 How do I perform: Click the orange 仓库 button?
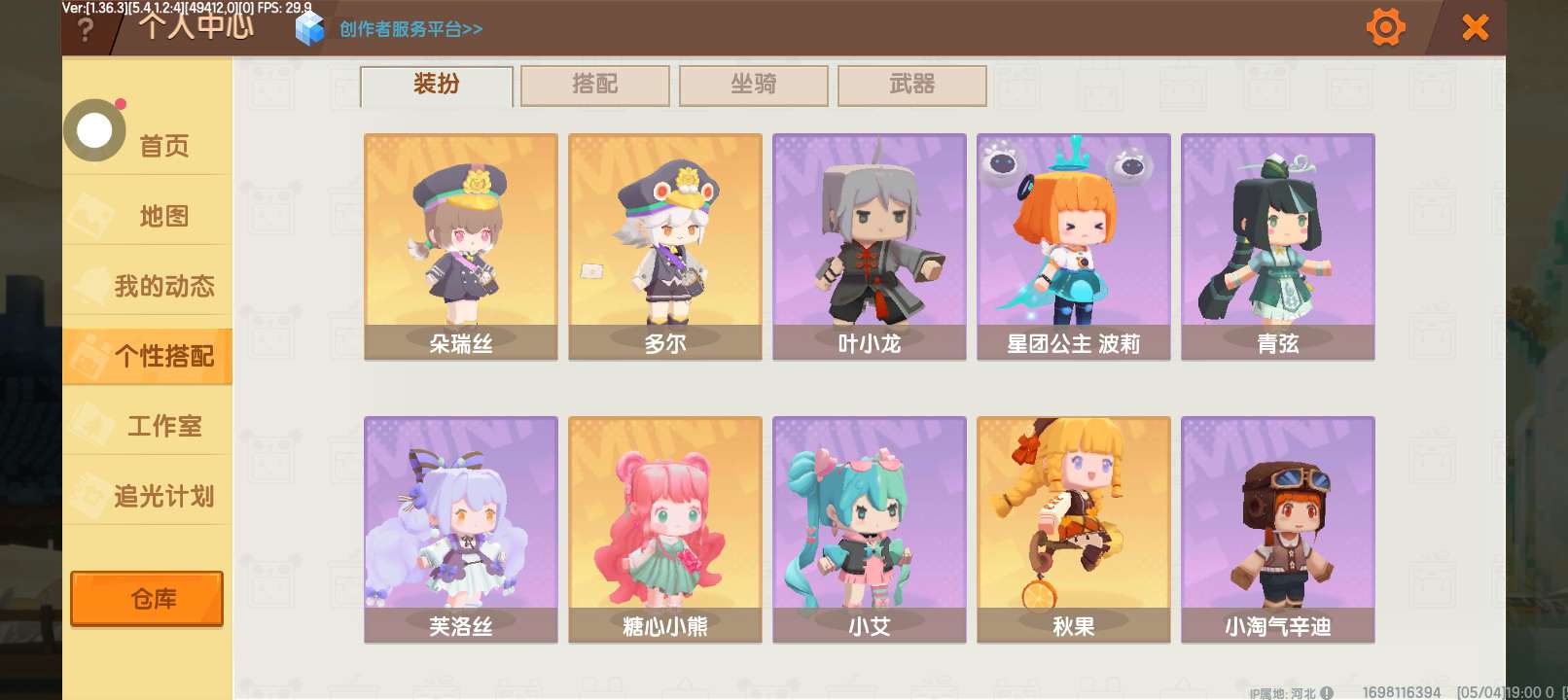[x=147, y=599]
